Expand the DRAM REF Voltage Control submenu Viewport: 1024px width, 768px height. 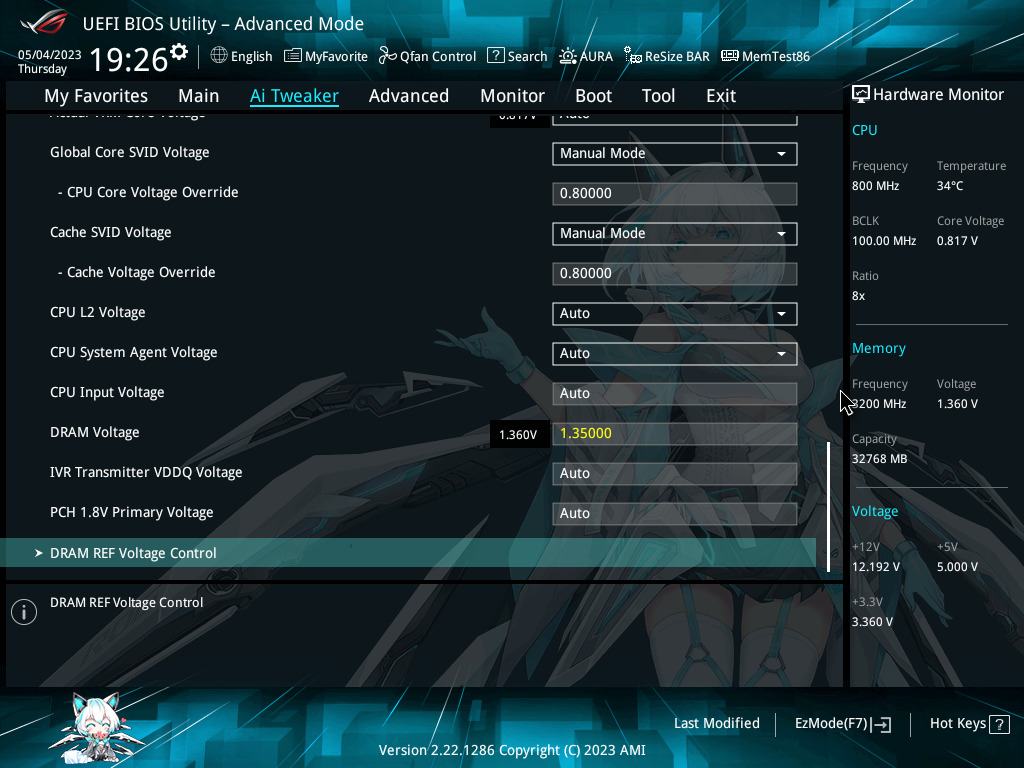tap(408, 553)
